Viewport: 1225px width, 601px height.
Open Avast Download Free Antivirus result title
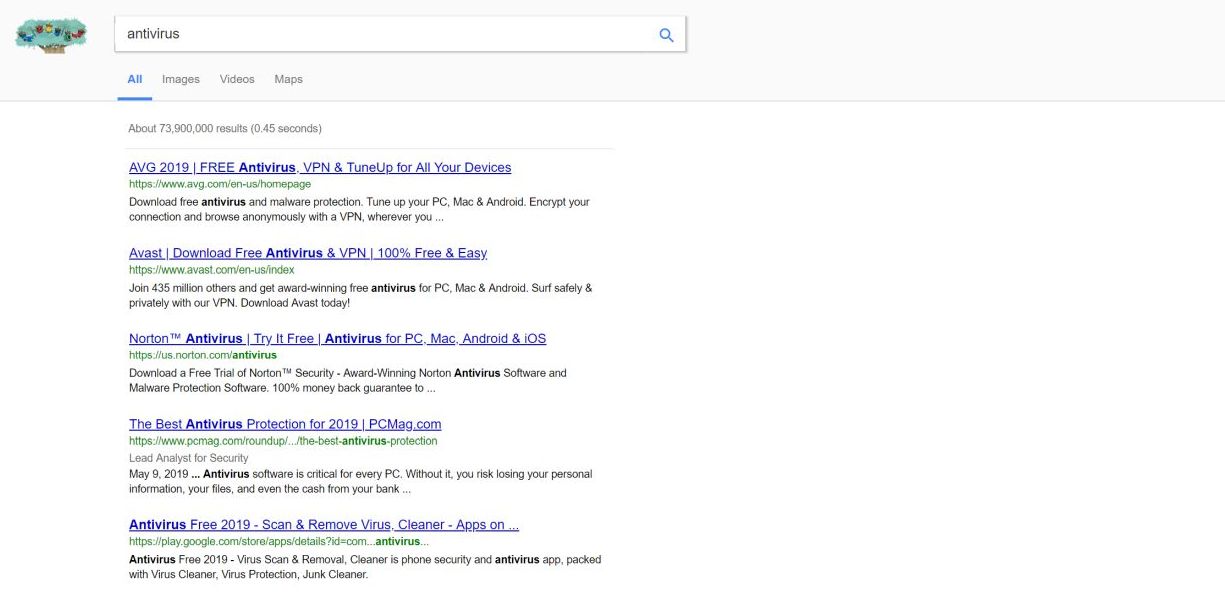click(308, 253)
